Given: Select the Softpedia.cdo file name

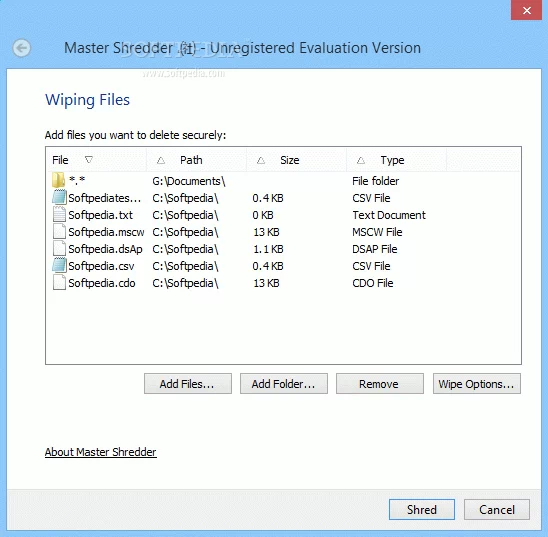Looking at the screenshot, I should pyautogui.click(x=102, y=283).
